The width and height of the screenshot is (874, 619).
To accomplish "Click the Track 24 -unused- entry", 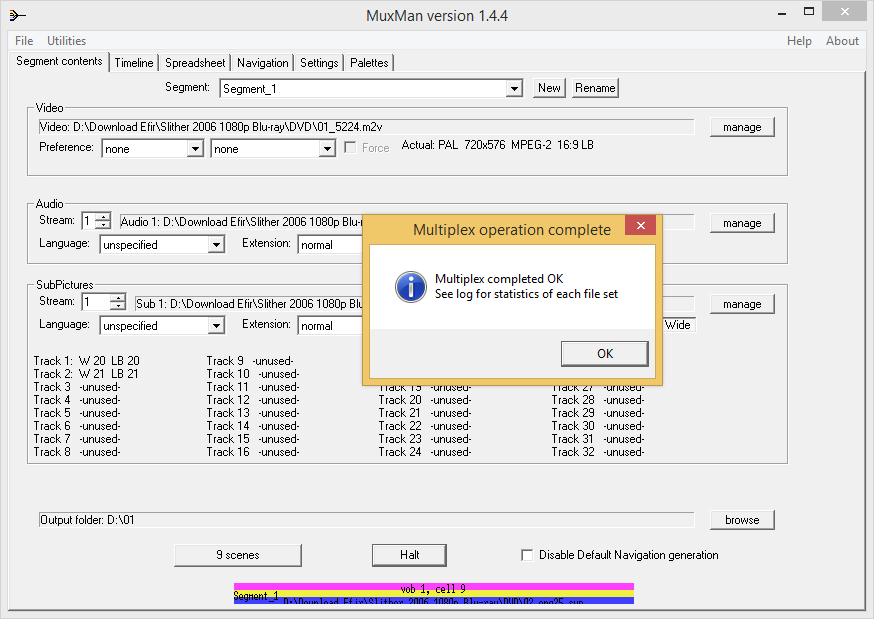I will [425, 452].
